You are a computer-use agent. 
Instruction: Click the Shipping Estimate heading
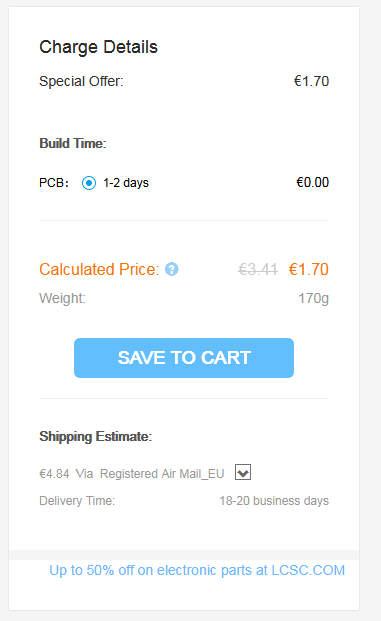[95, 436]
